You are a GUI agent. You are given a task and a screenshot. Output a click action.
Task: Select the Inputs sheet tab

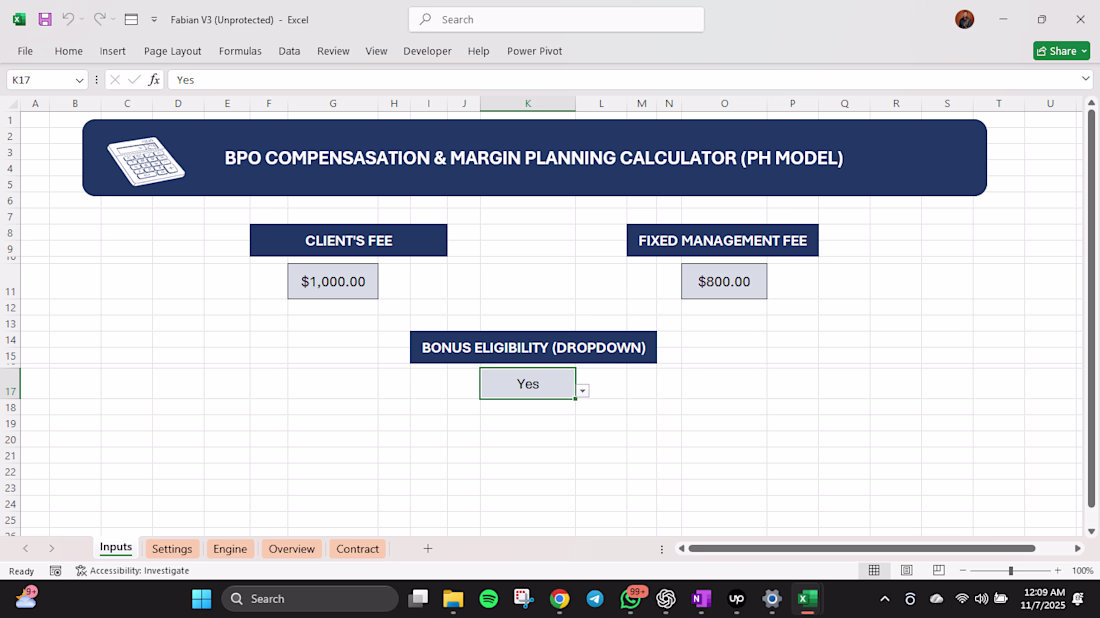point(116,547)
